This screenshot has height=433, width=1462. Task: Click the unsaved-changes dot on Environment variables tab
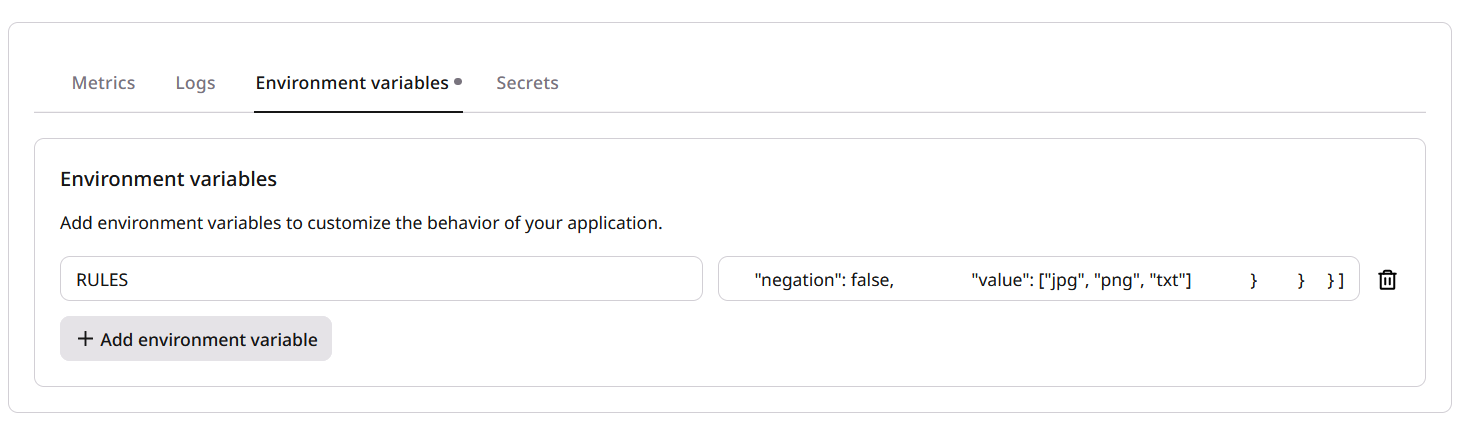458,81
